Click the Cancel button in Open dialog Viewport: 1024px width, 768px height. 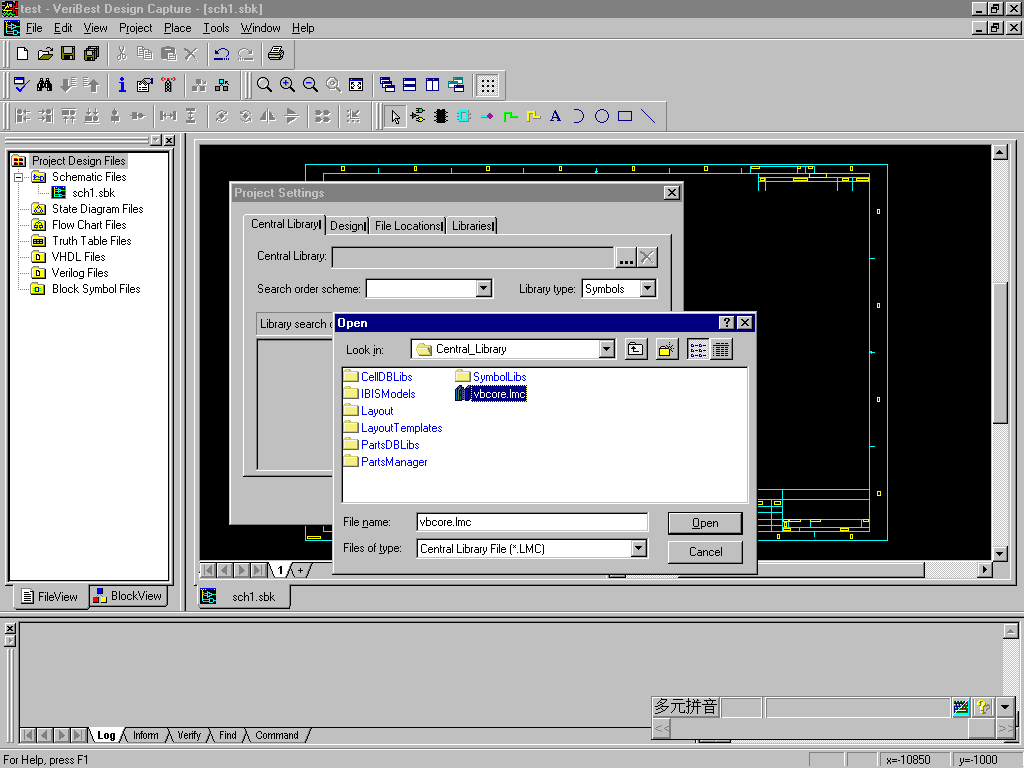tap(705, 552)
